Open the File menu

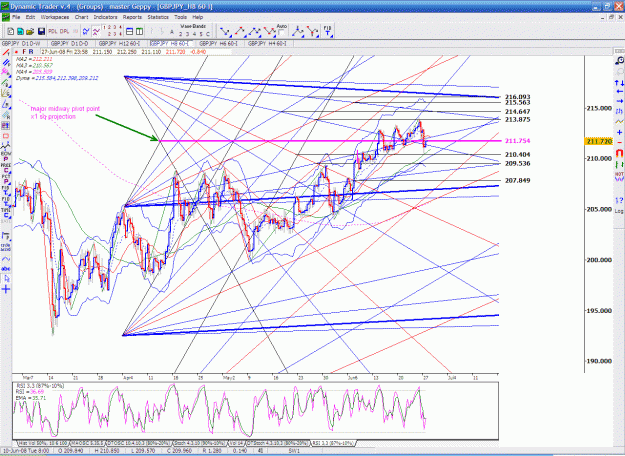(16, 17)
